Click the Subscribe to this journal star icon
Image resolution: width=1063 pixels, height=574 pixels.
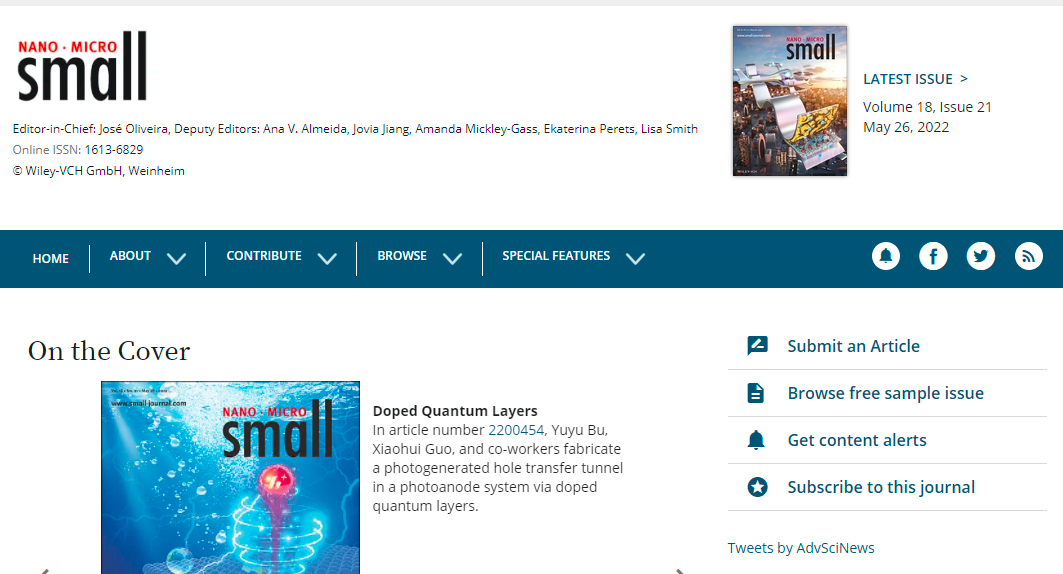pos(757,487)
